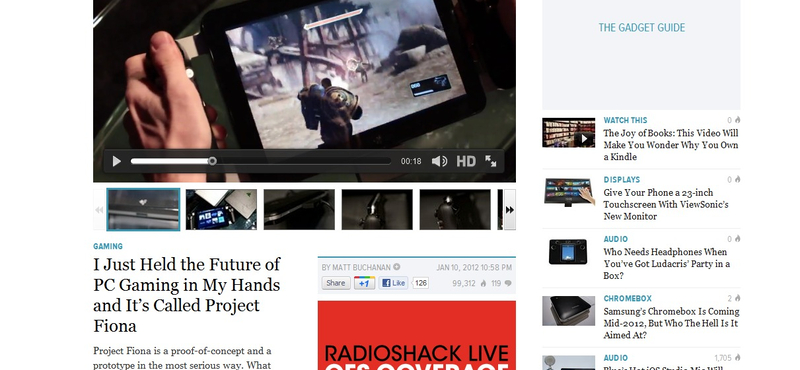Click the flame views icon next to 99,312
The height and width of the screenshot is (370, 800).
[483, 283]
